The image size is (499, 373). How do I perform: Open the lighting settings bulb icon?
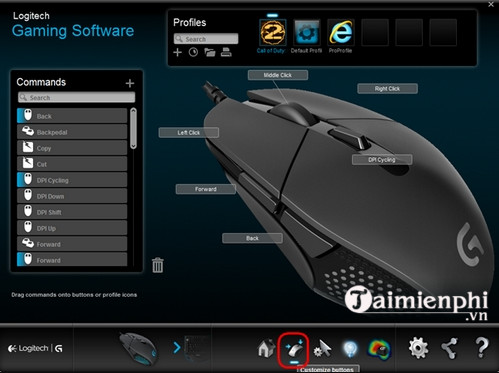click(x=350, y=349)
